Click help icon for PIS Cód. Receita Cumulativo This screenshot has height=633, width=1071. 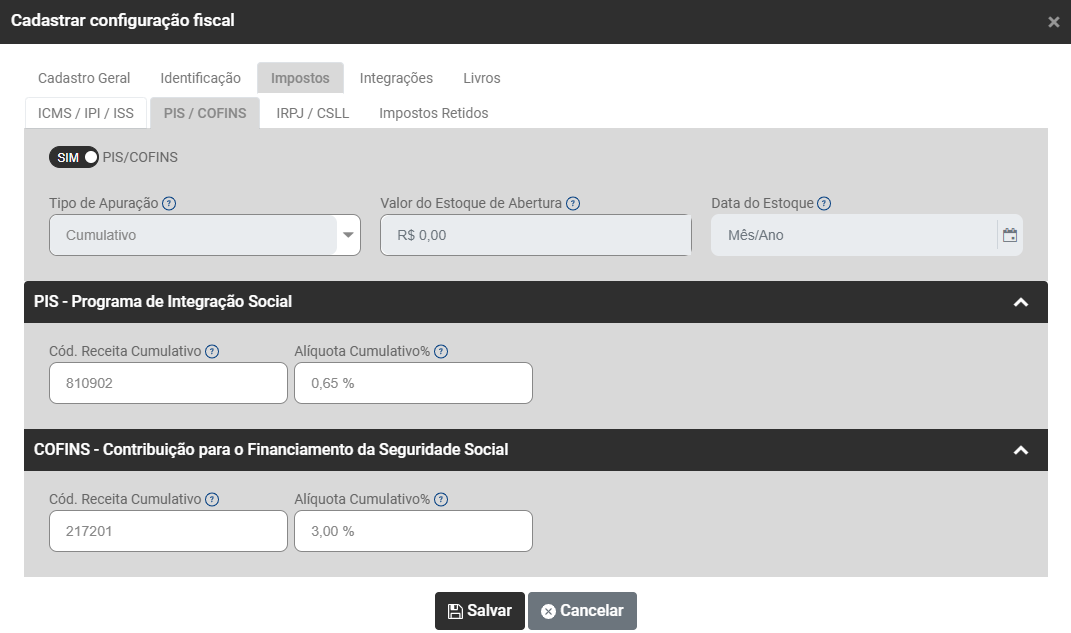click(212, 351)
